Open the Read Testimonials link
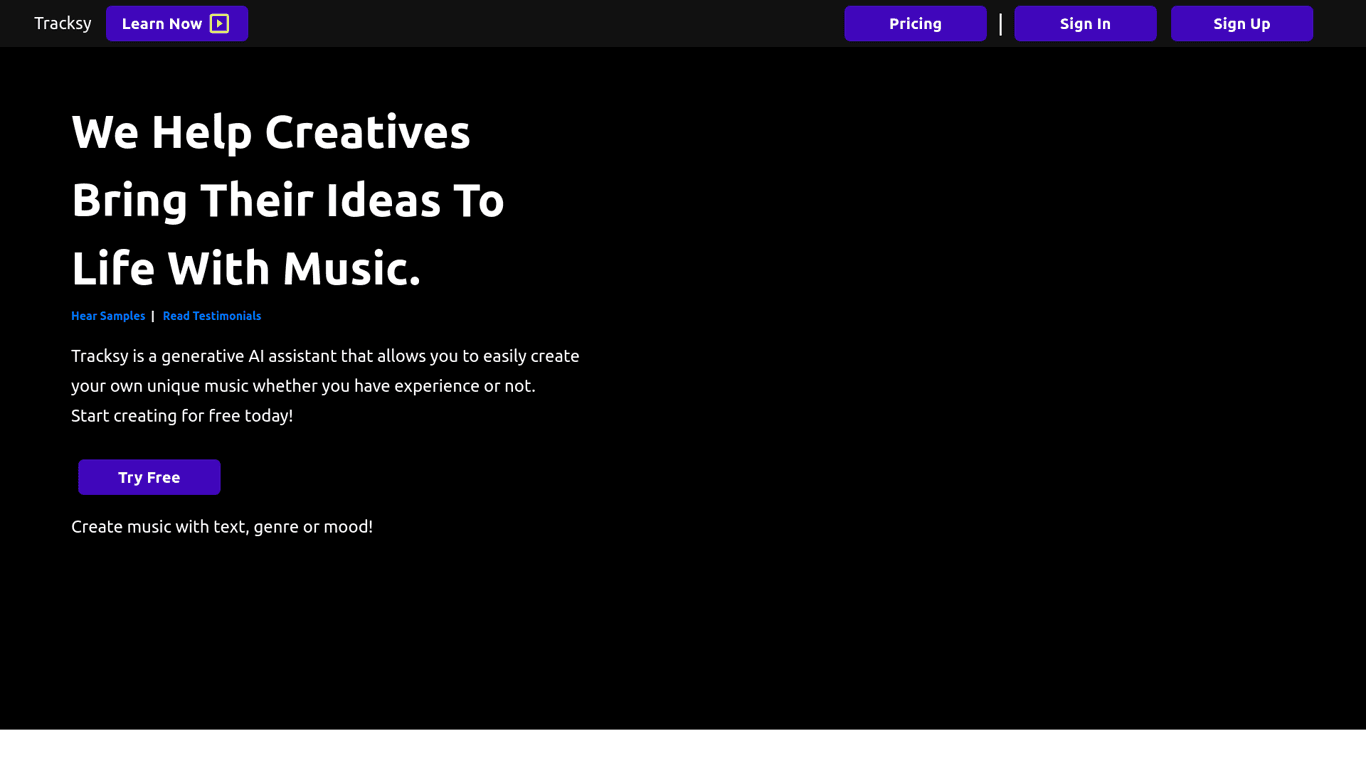 212,316
